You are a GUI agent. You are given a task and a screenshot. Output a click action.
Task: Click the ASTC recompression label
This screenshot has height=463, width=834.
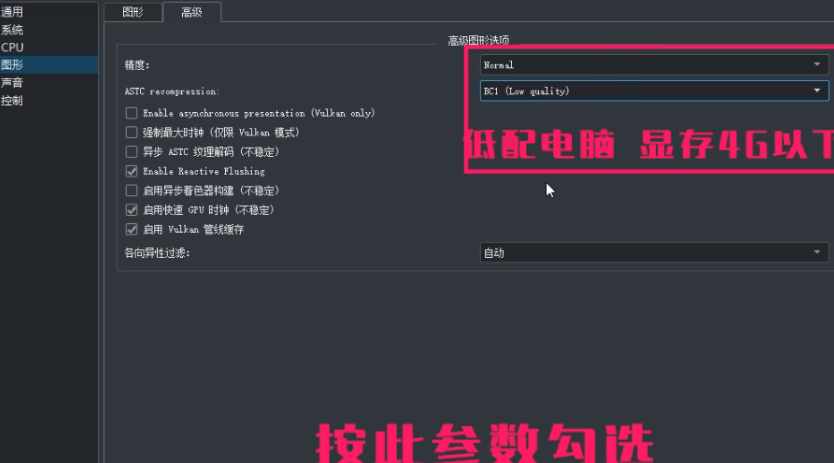coord(172,92)
